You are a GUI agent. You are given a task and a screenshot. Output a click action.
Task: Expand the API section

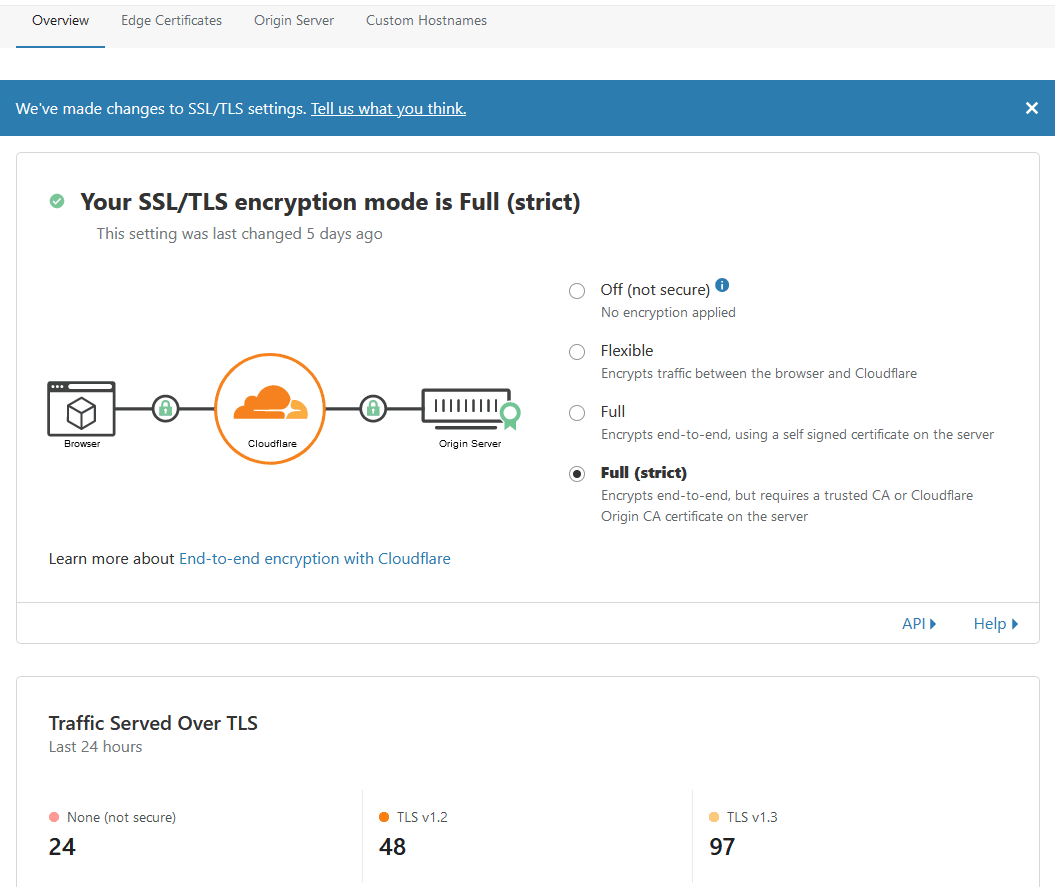[919, 624]
